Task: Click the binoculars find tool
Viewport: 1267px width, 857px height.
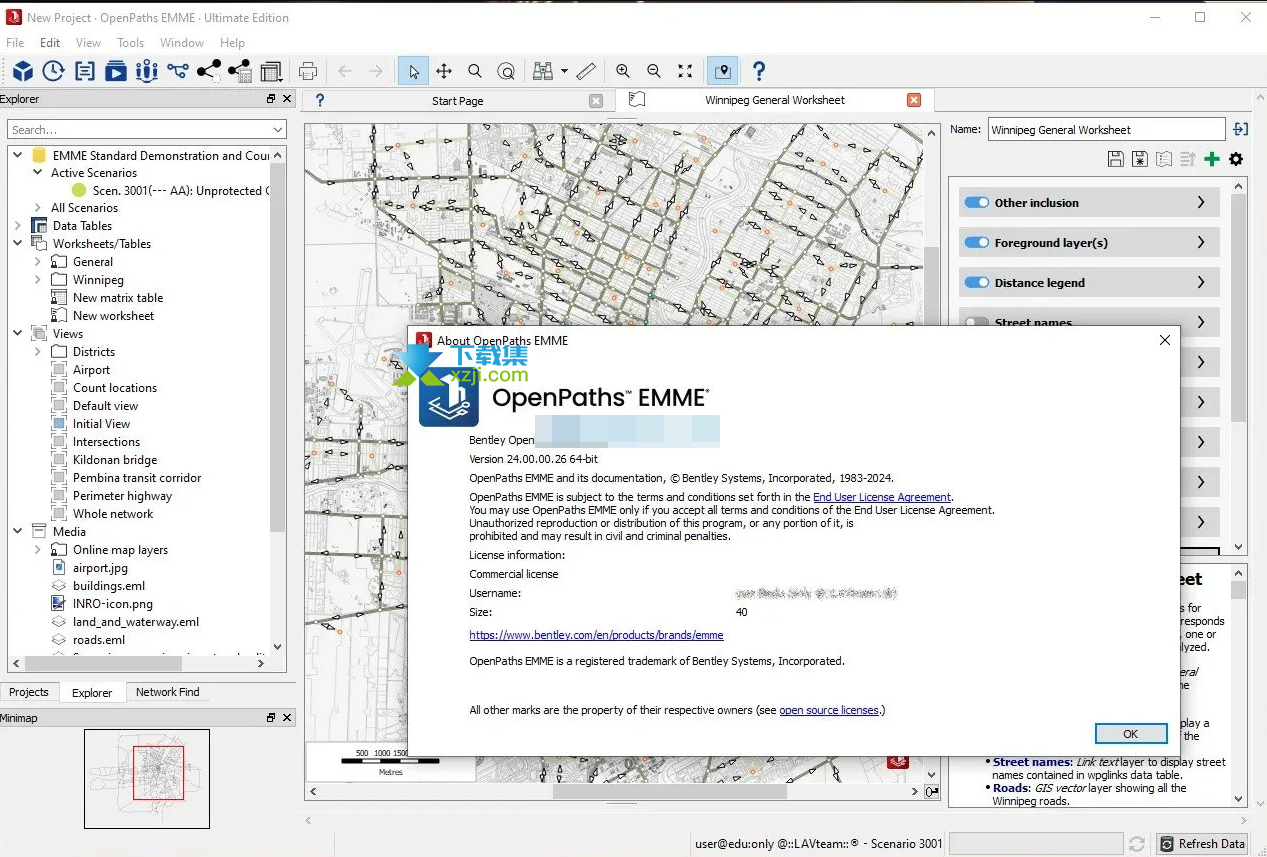Action: [x=543, y=71]
